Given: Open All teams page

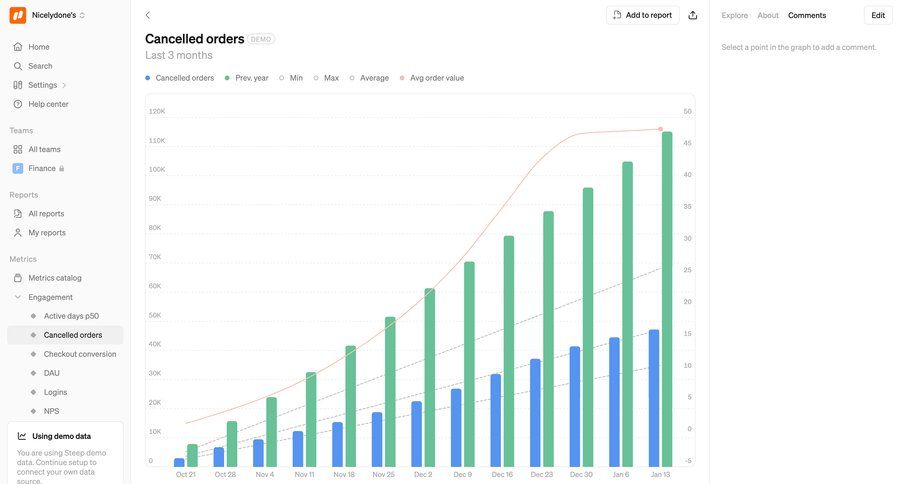Looking at the screenshot, I should (x=44, y=149).
